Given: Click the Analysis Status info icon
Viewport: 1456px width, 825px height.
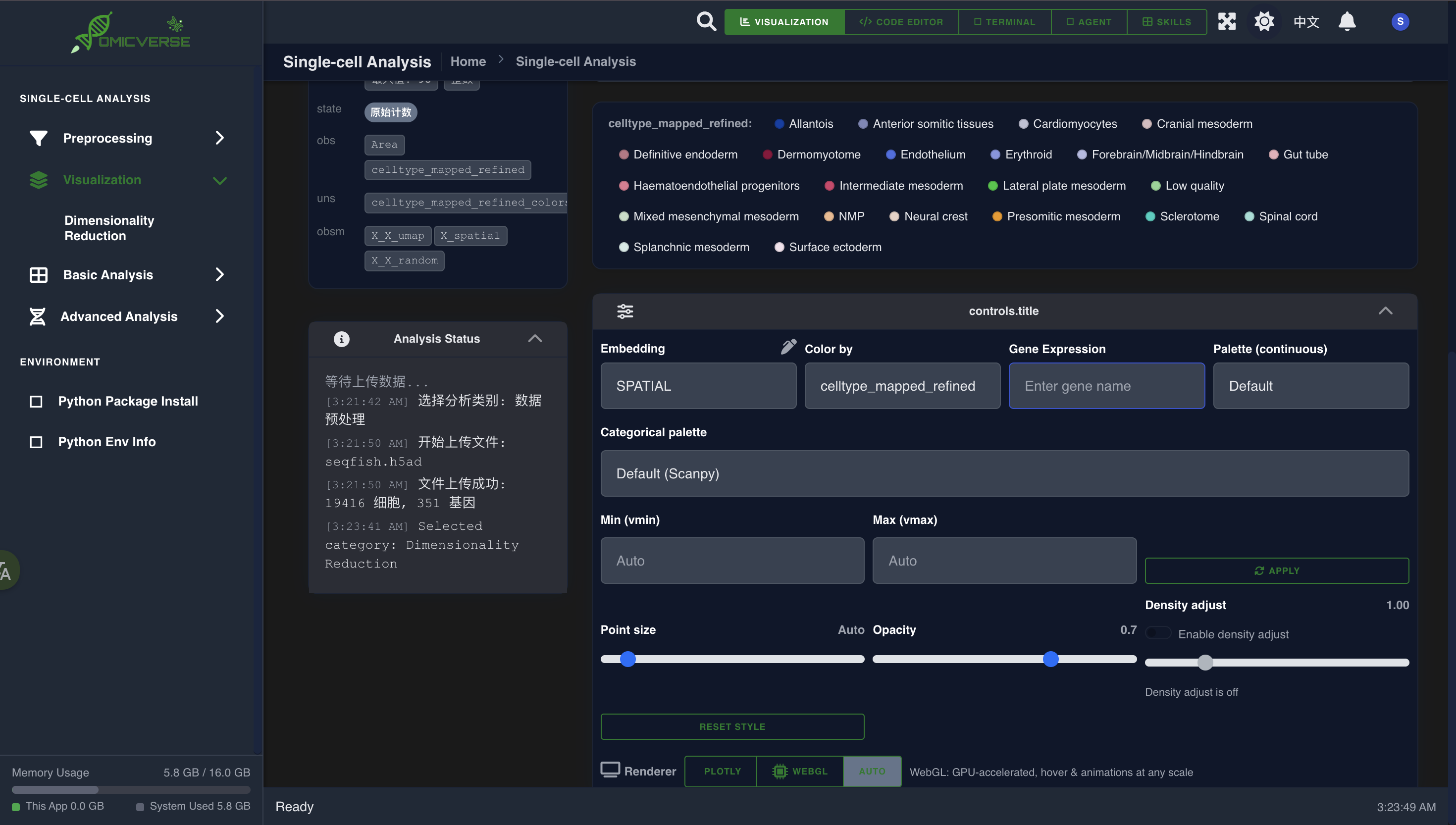Looking at the screenshot, I should [x=341, y=339].
